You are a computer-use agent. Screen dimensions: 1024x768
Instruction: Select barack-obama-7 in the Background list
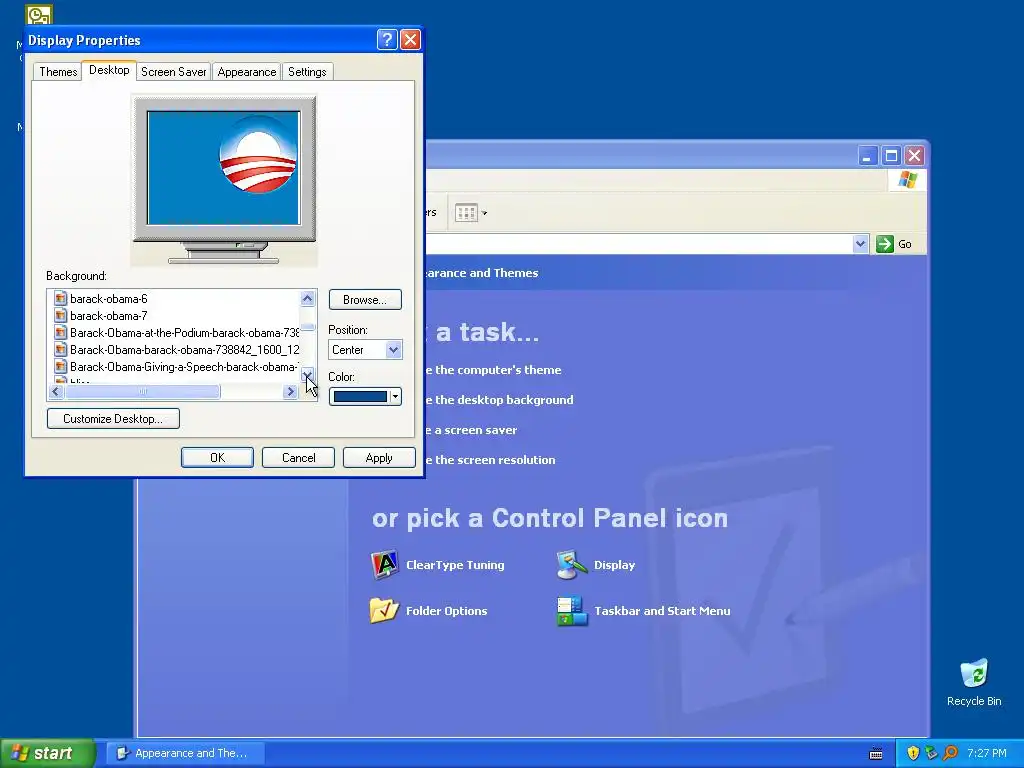pos(109,315)
